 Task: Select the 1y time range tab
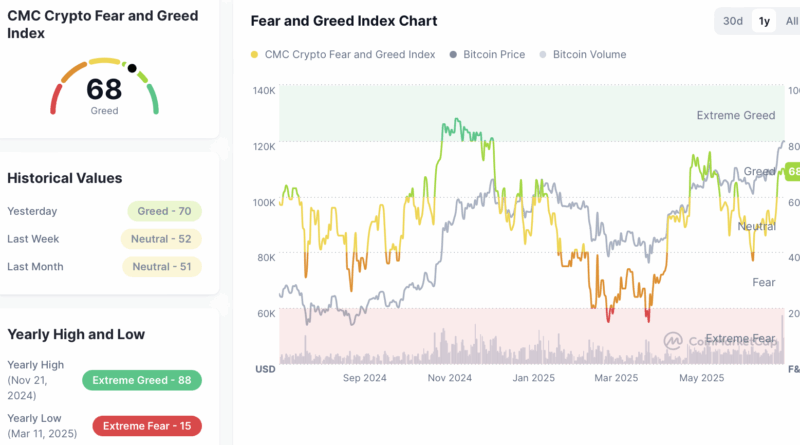tap(764, 21)
